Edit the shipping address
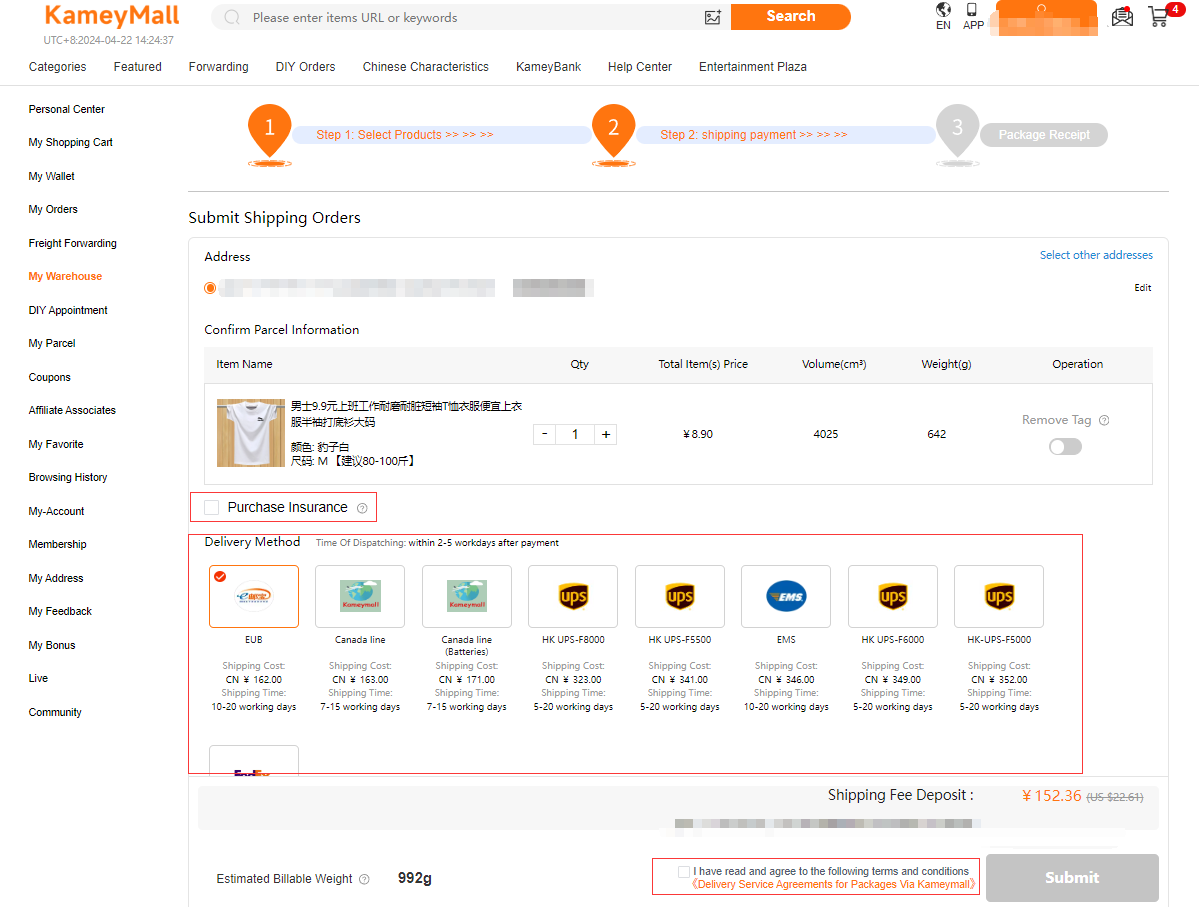Screen dimensions: 1199x907 point(1142,288)
